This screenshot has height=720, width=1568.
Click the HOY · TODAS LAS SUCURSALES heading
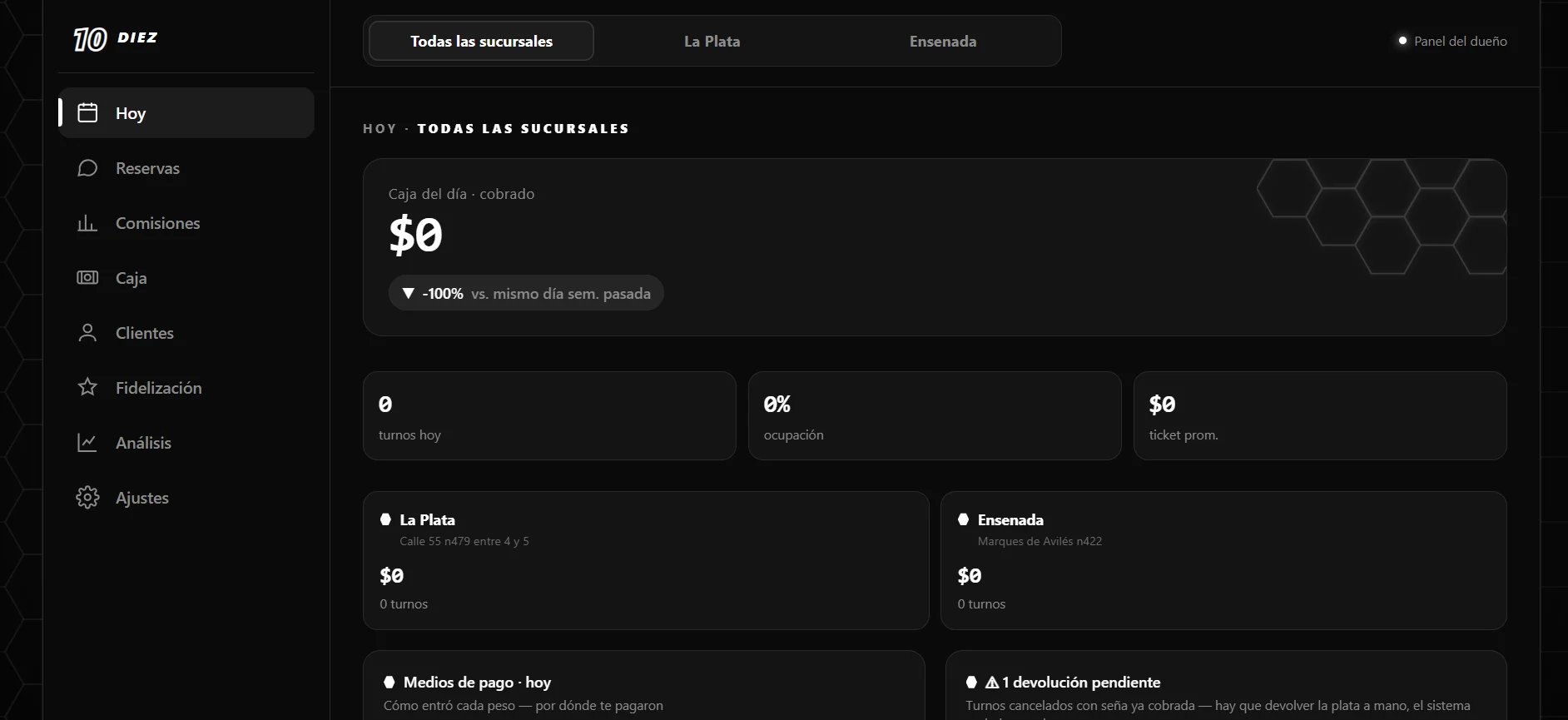496,128
